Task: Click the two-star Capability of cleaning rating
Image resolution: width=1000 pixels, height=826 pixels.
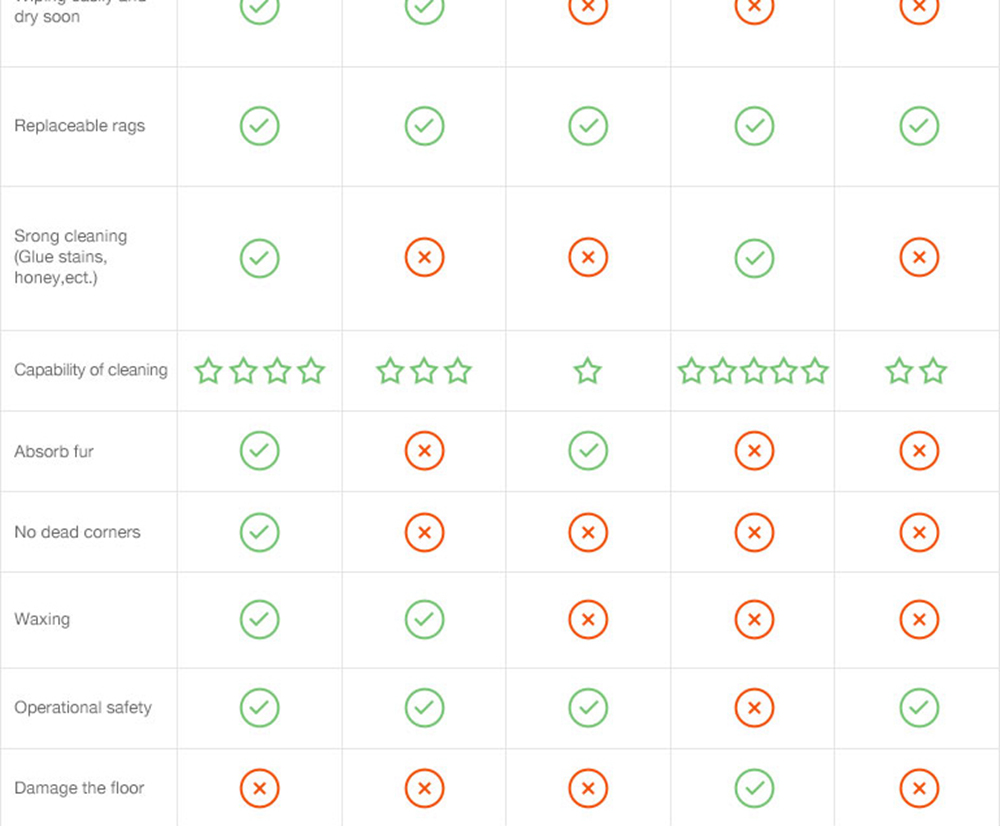Action: pyautogui.click(x=916, y=371)
